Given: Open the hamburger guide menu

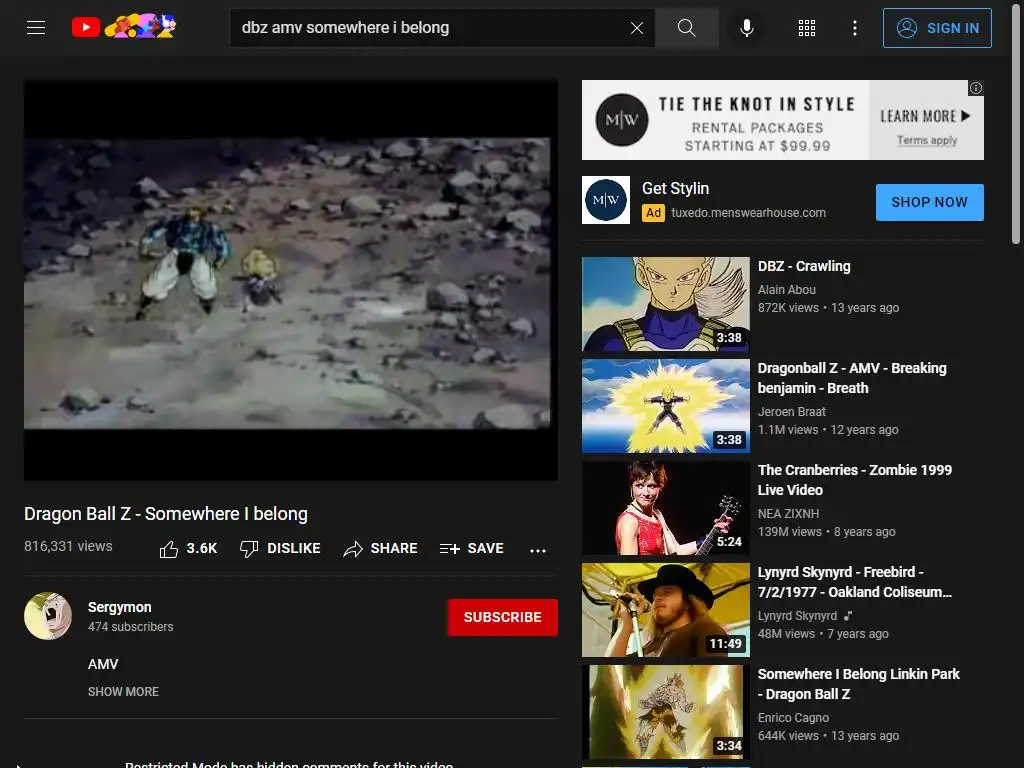Looking at the screenshot, I should coord(36,27).
